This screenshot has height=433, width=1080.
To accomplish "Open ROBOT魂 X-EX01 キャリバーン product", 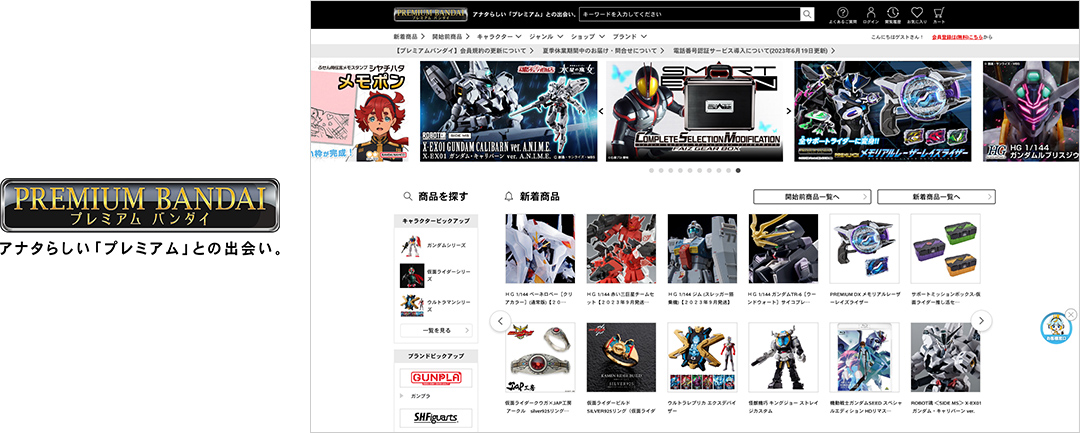I will click(x=945, y=357).
